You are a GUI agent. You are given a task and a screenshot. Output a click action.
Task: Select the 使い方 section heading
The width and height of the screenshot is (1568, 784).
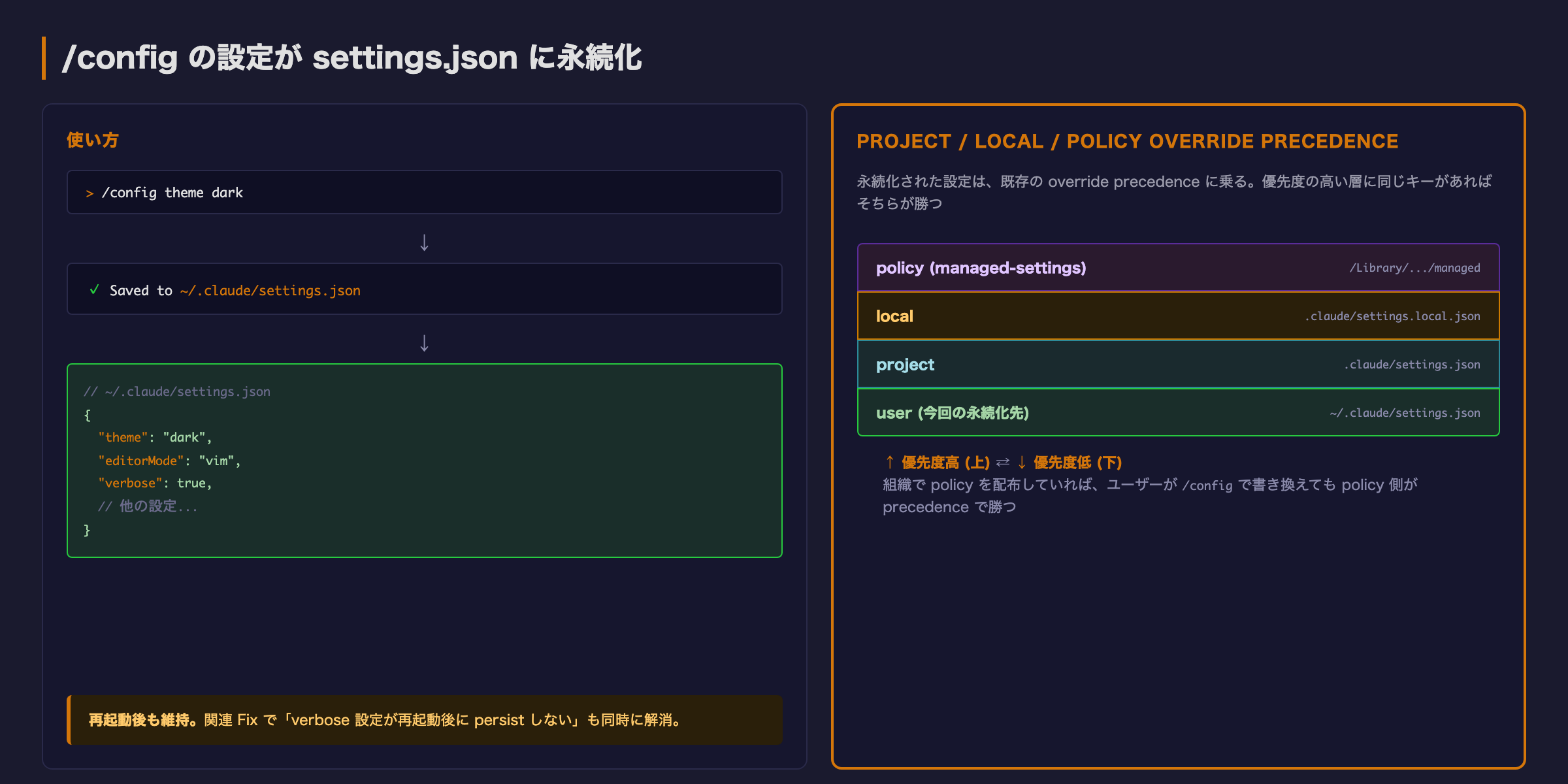pyautogui.click(x=92, y=140)
